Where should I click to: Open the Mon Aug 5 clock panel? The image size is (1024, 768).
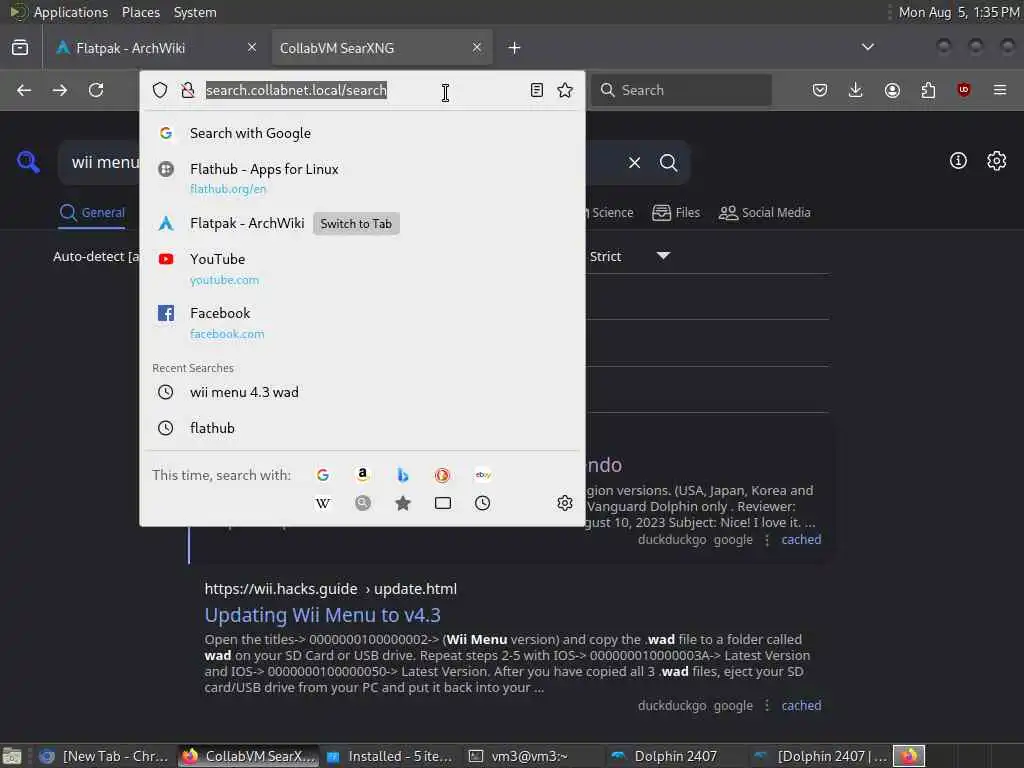pyautogui.click(x=959, y=12)
